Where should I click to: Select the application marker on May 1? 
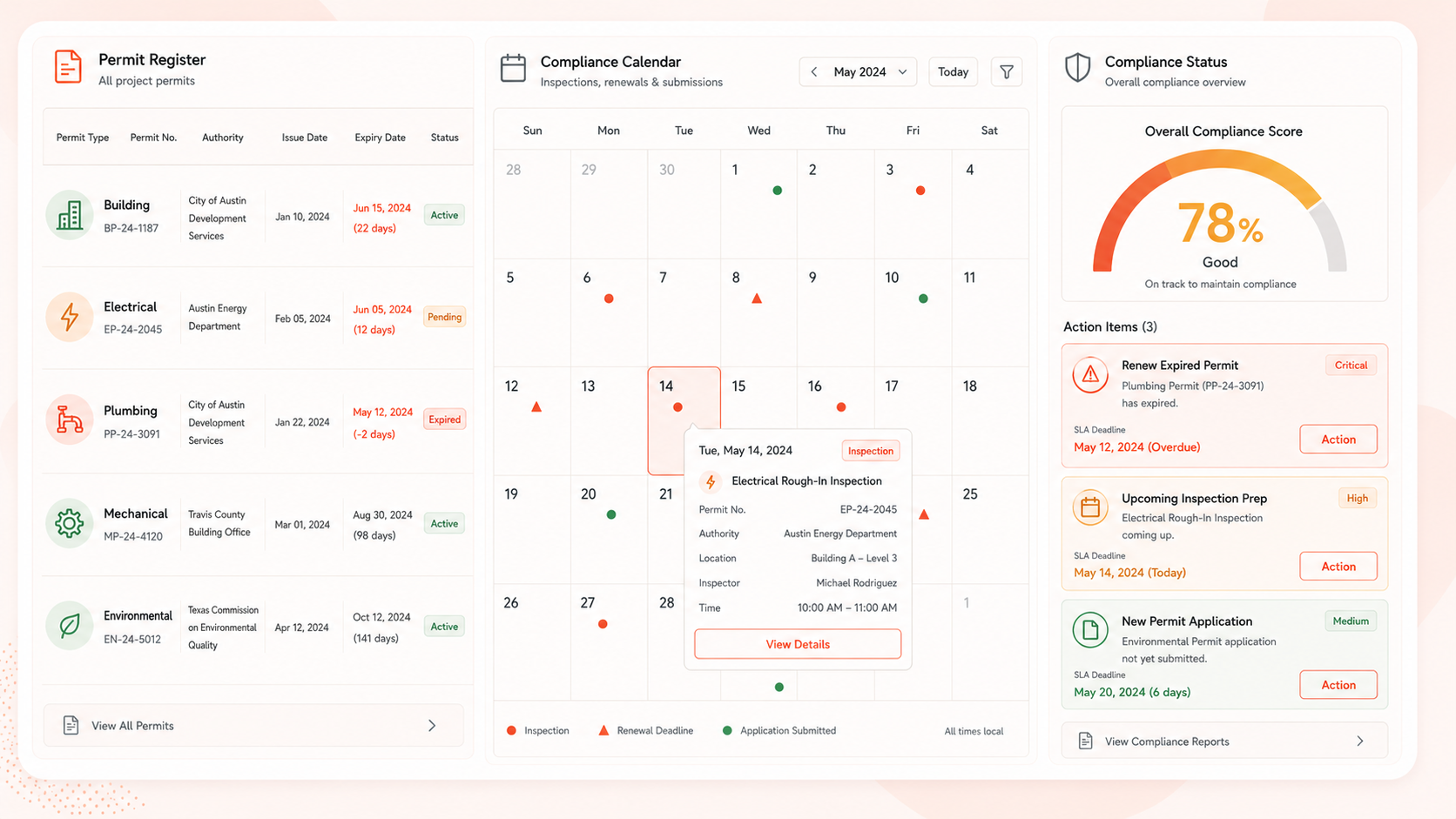coord(778,191)
